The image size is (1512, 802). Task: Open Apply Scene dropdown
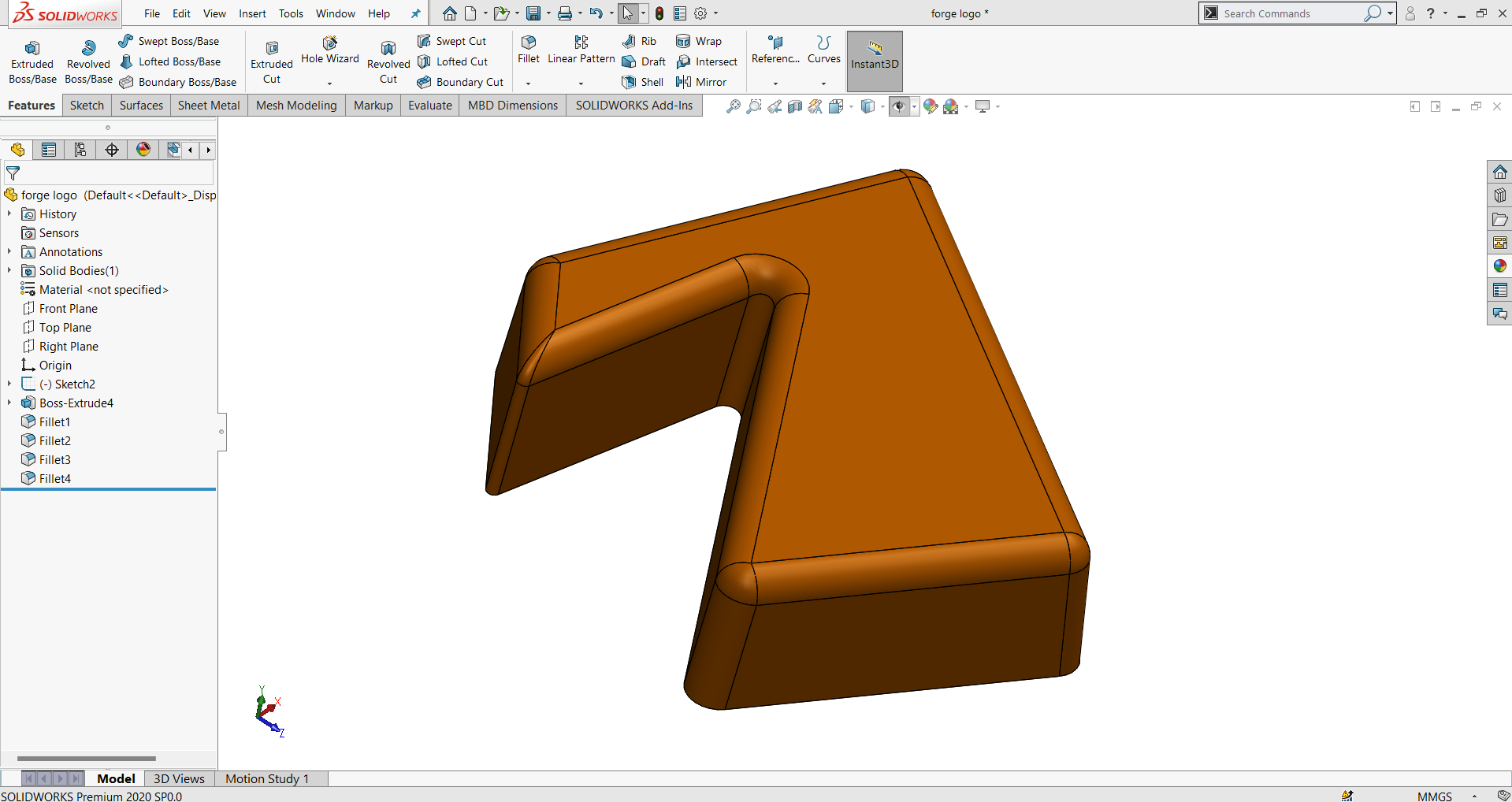click(967, 106)
